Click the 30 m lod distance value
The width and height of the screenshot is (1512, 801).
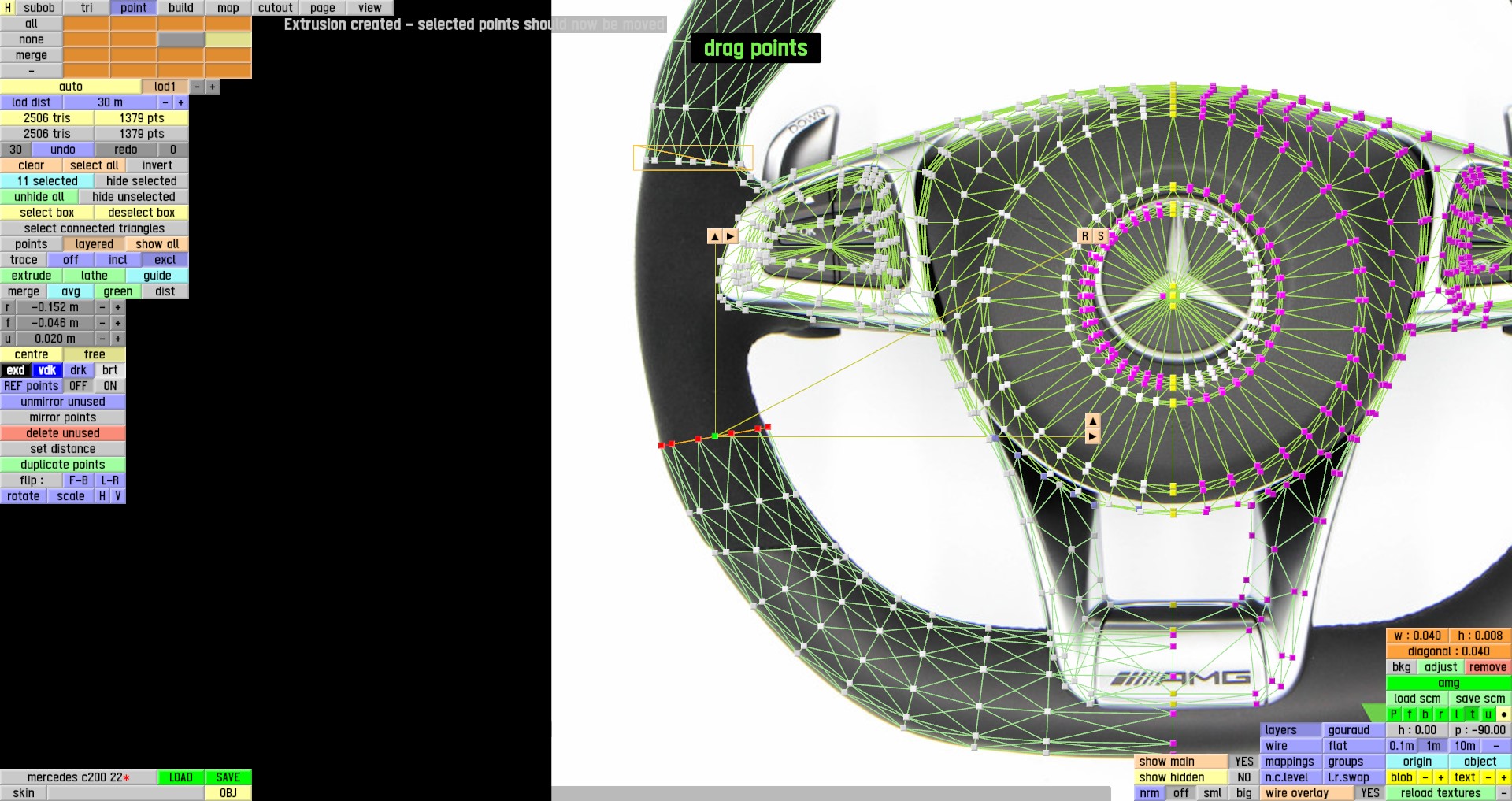pos(110,102)
